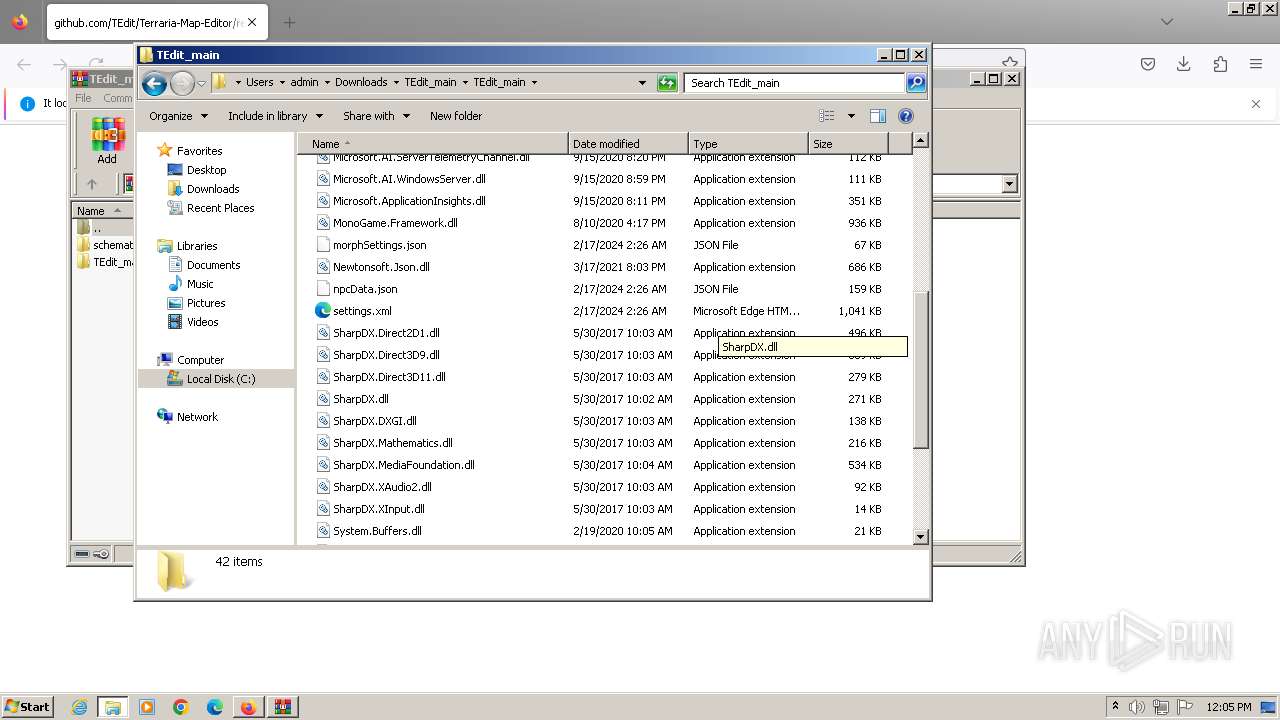Select npcData.json file
Image resolution: width=1280 pixels, height=720 pixels.
(x=365, y=289)
